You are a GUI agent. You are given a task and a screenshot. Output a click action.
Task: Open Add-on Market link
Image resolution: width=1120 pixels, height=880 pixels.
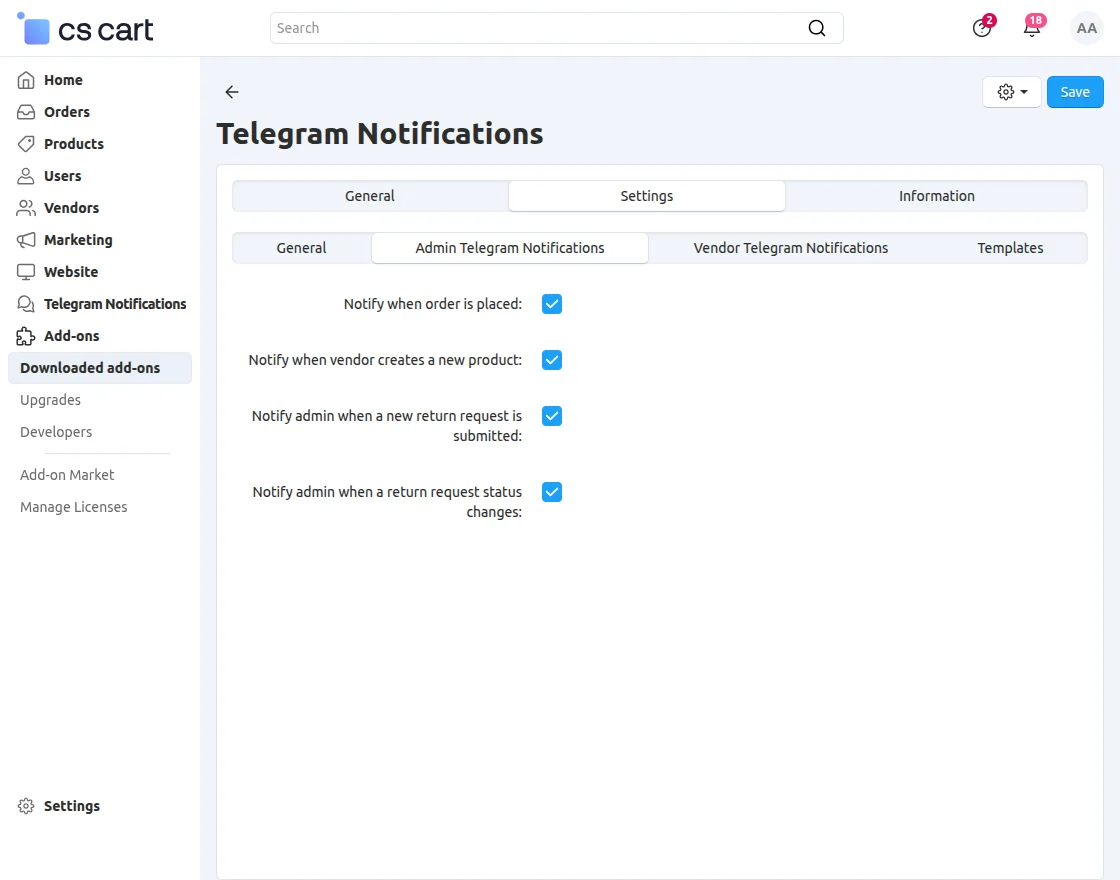(x=67, y=475)
